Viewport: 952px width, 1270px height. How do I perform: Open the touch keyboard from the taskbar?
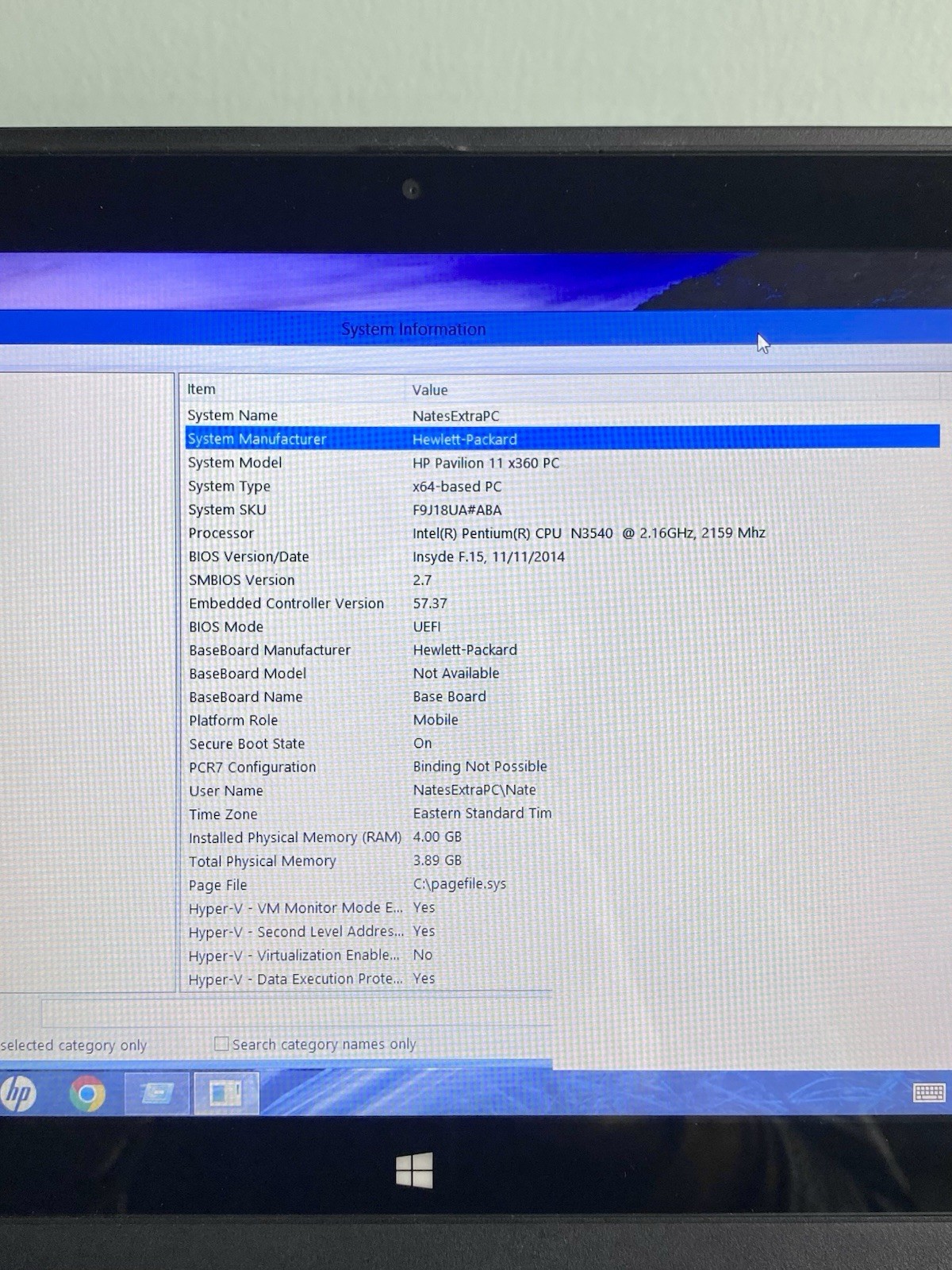point(929,1093)
